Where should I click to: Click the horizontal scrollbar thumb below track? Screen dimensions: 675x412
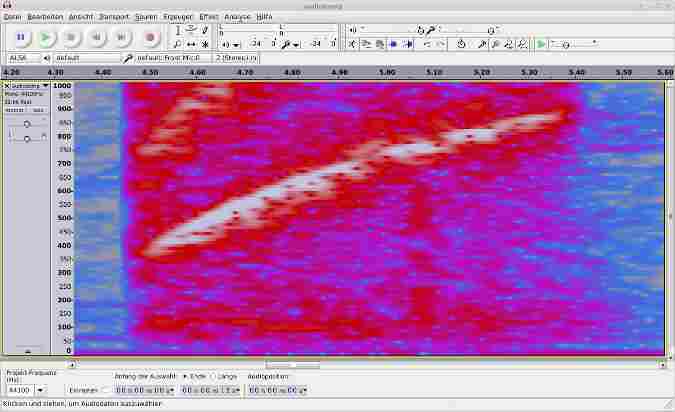pyautogui.click(x=293, y=365)
